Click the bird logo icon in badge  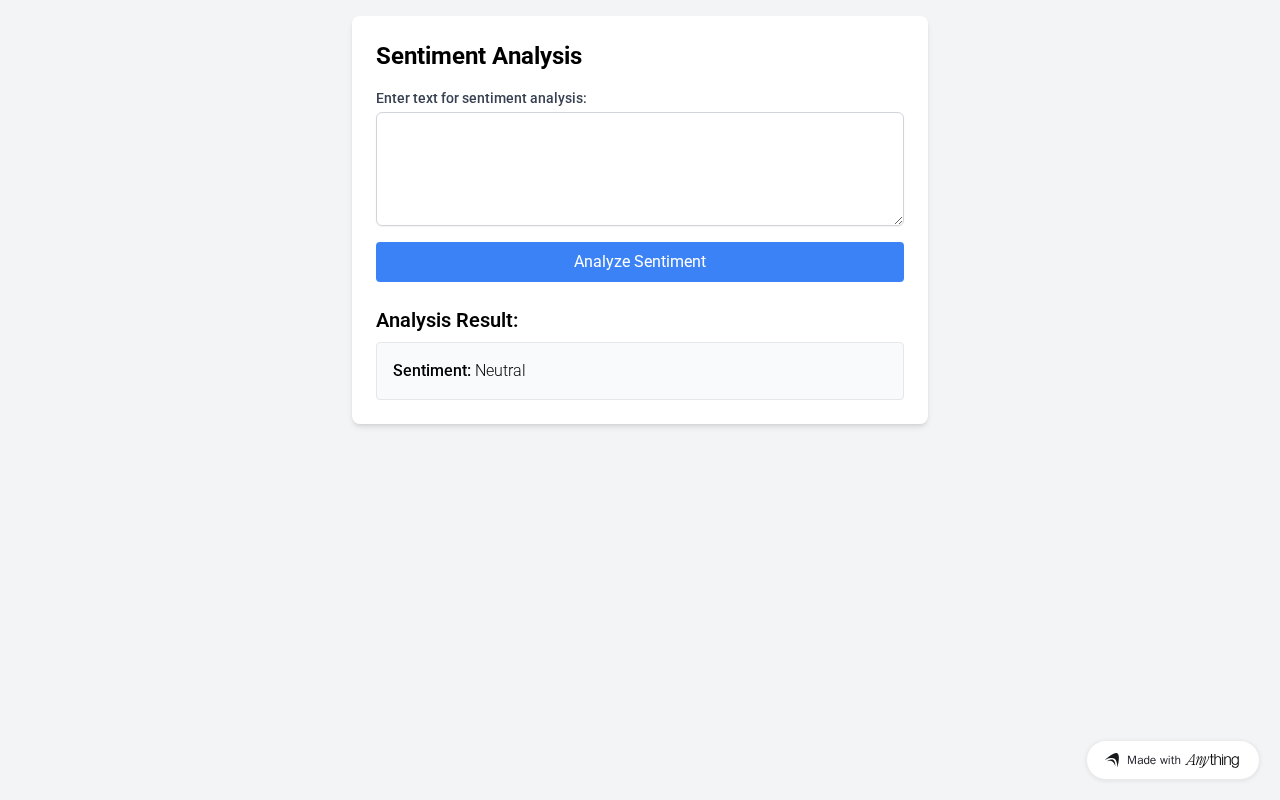(x=1112, y=760)
